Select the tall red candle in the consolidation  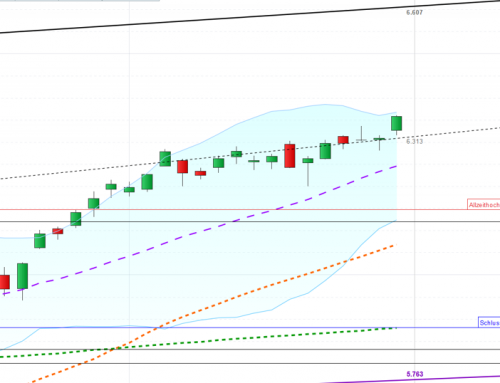point(290,156)
